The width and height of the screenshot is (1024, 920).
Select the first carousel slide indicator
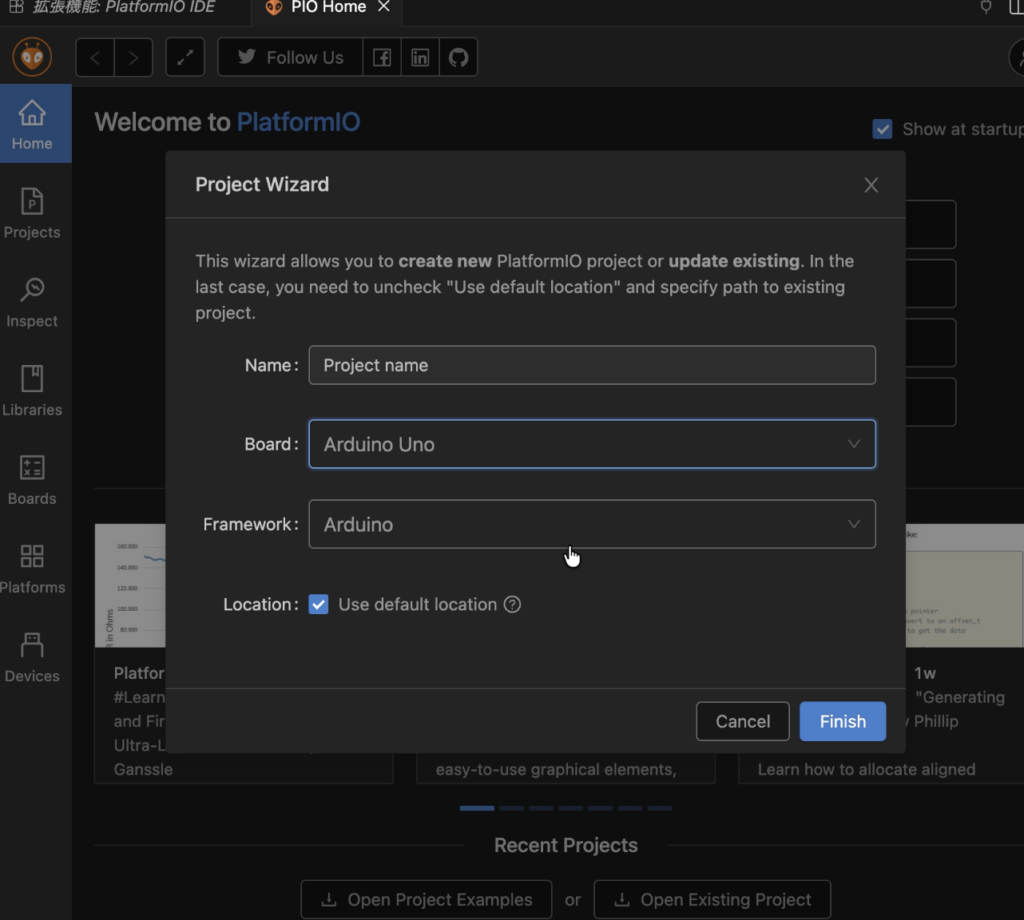tap(477, 807)
